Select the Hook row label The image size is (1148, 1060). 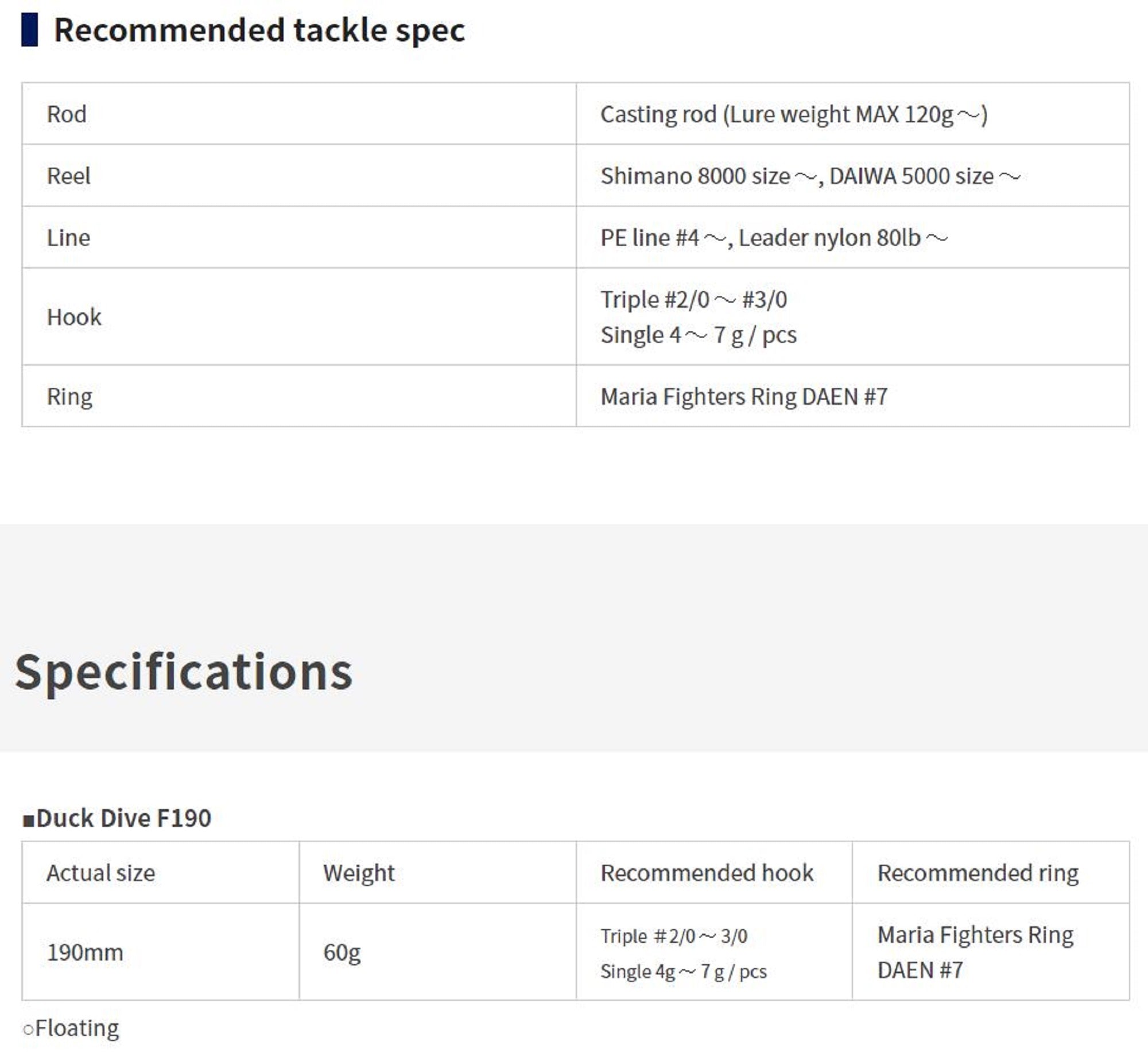pos(74,317)
